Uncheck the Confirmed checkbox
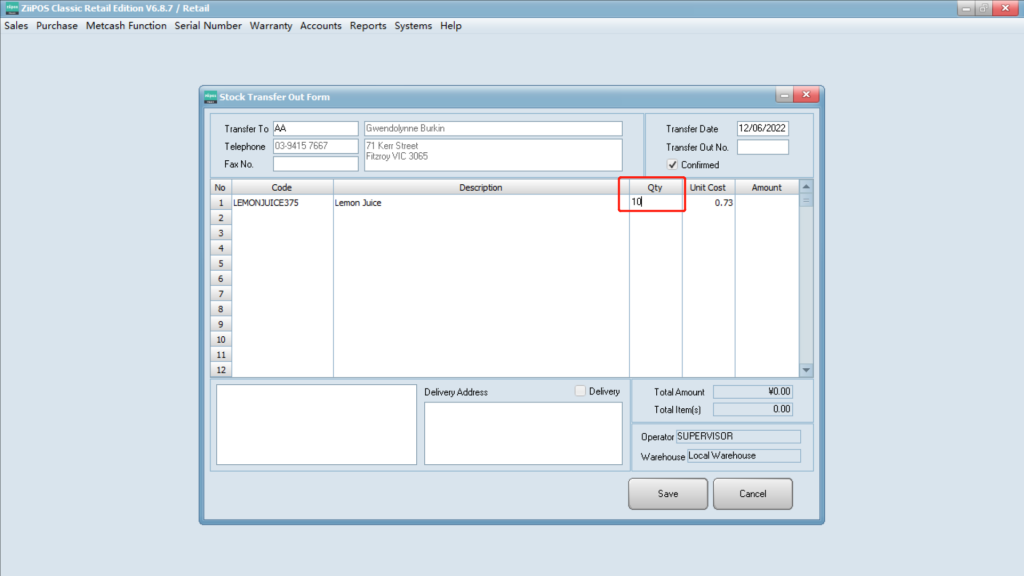 [673, 165]
